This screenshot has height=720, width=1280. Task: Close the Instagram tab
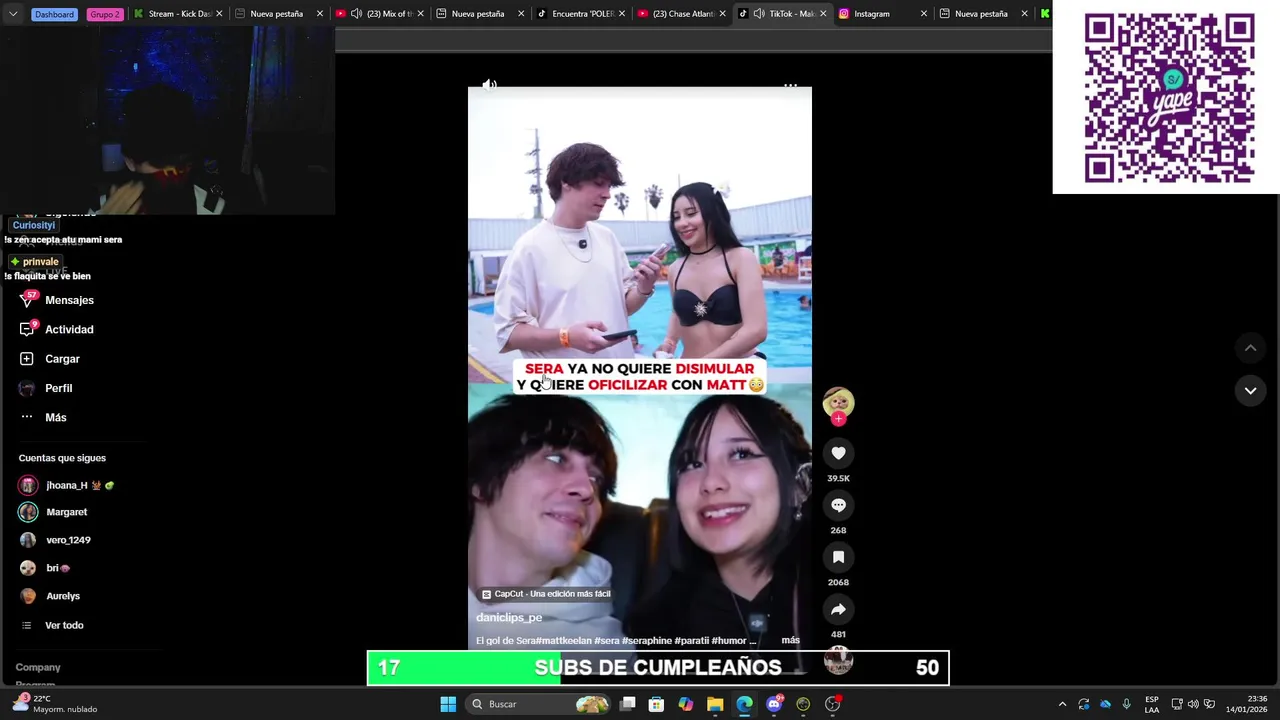923,14
